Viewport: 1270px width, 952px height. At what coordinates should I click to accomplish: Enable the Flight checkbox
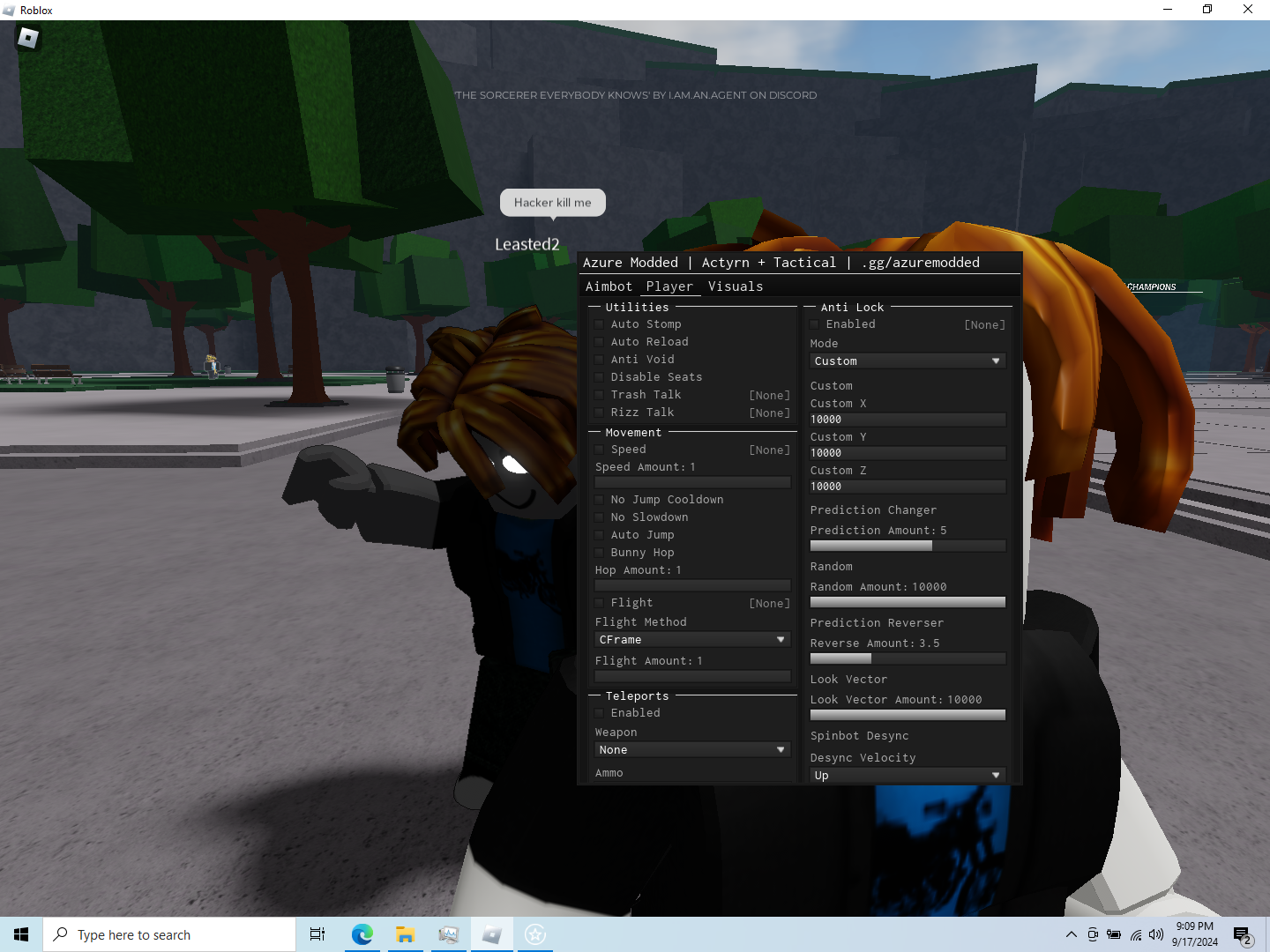(x=600, y=603)
